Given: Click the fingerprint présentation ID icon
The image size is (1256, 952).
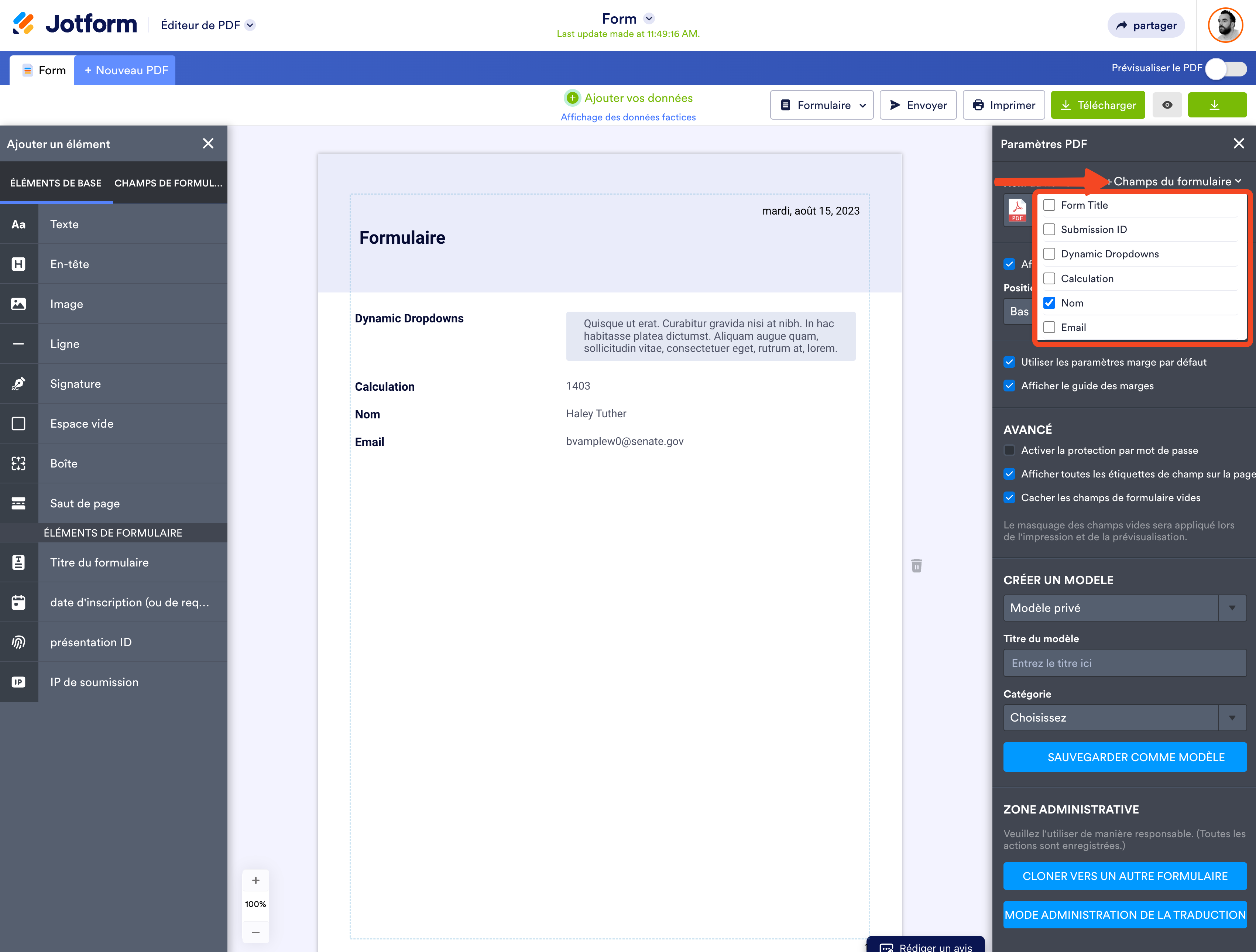Looking at the screenshot, I should point(19,642).
